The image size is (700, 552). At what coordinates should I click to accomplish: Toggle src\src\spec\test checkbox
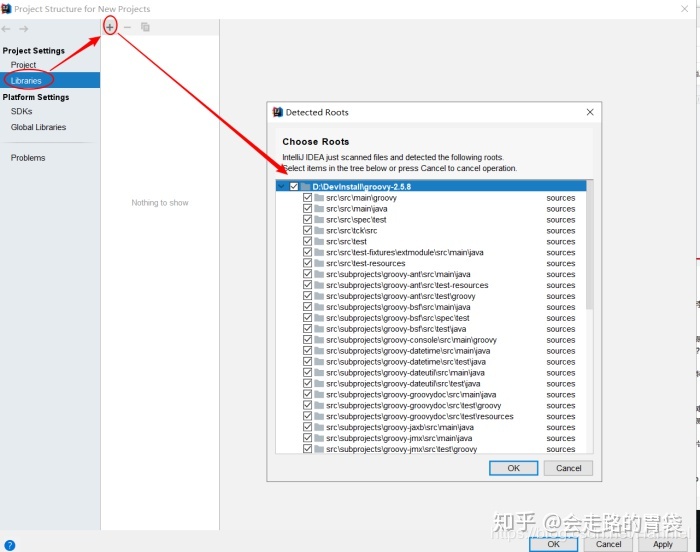coord(307,219)
